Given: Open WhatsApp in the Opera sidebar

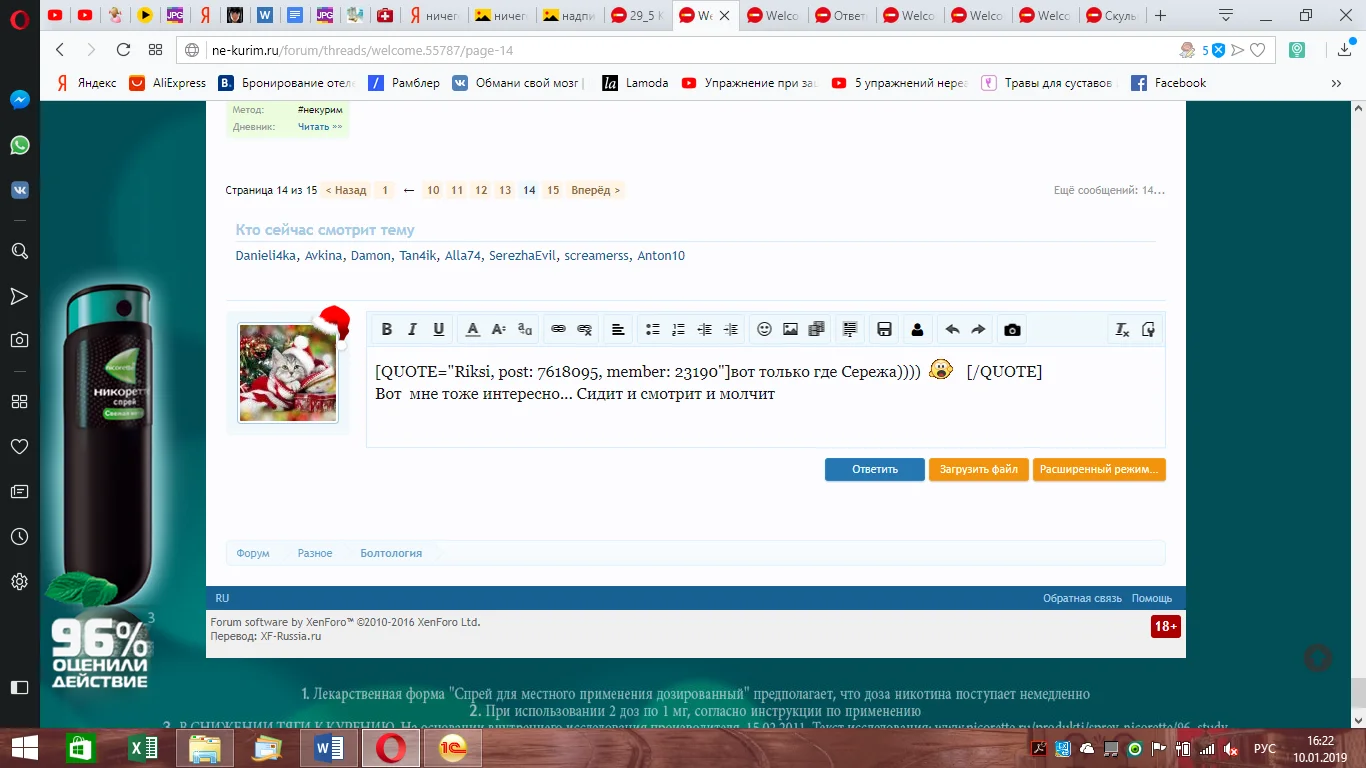Looking at the screenshot, I should click(x=19, y=145).
